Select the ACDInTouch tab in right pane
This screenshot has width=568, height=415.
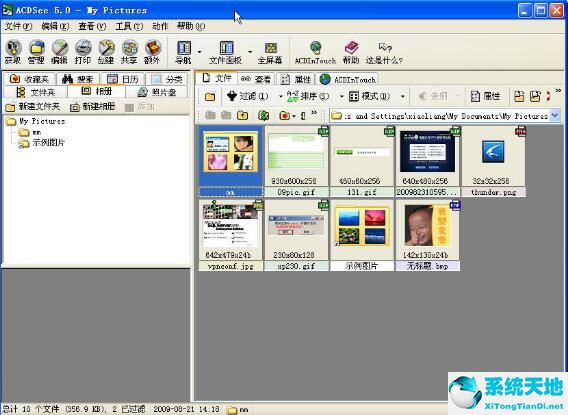click(347, 79)
